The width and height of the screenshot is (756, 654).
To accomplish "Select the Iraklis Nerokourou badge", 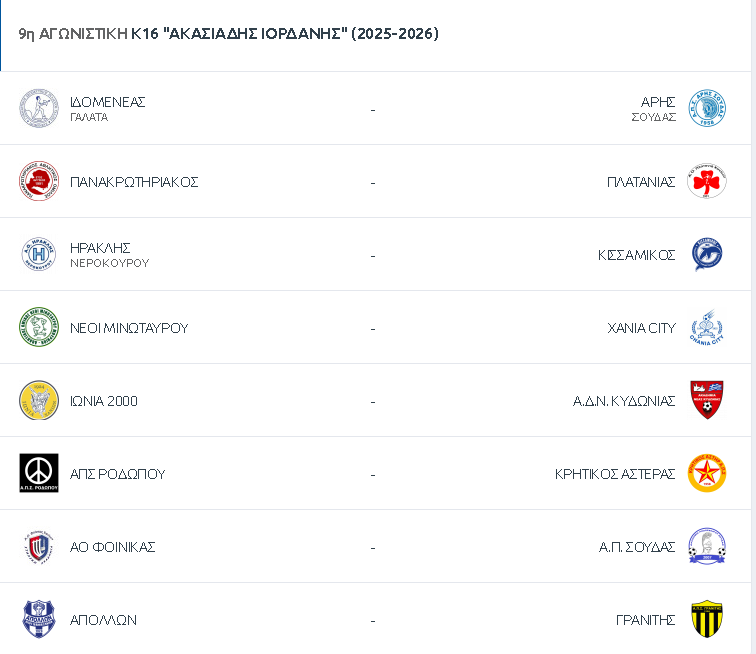I will [x=39, y=255].
